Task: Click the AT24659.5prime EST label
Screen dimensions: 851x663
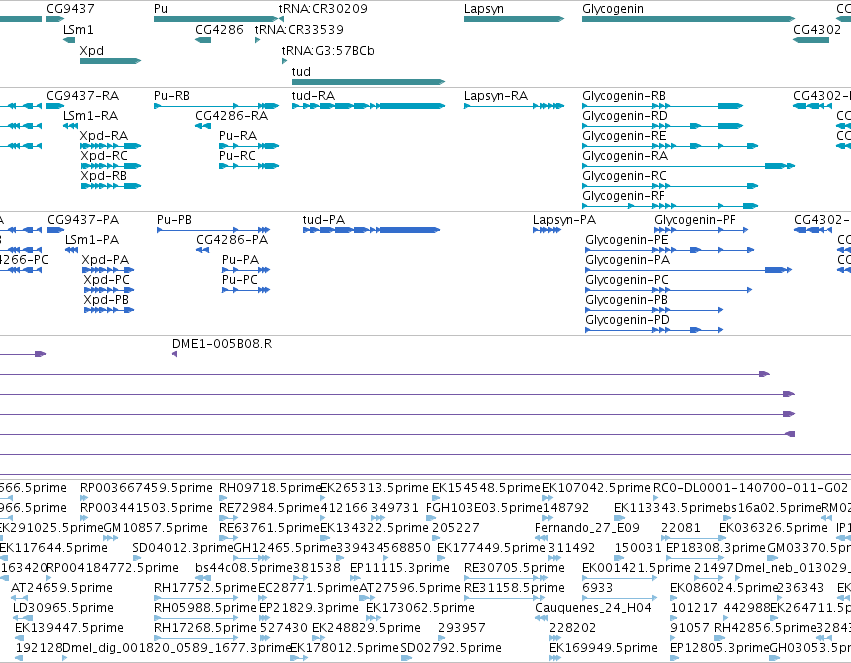Action: click(62, 588)
